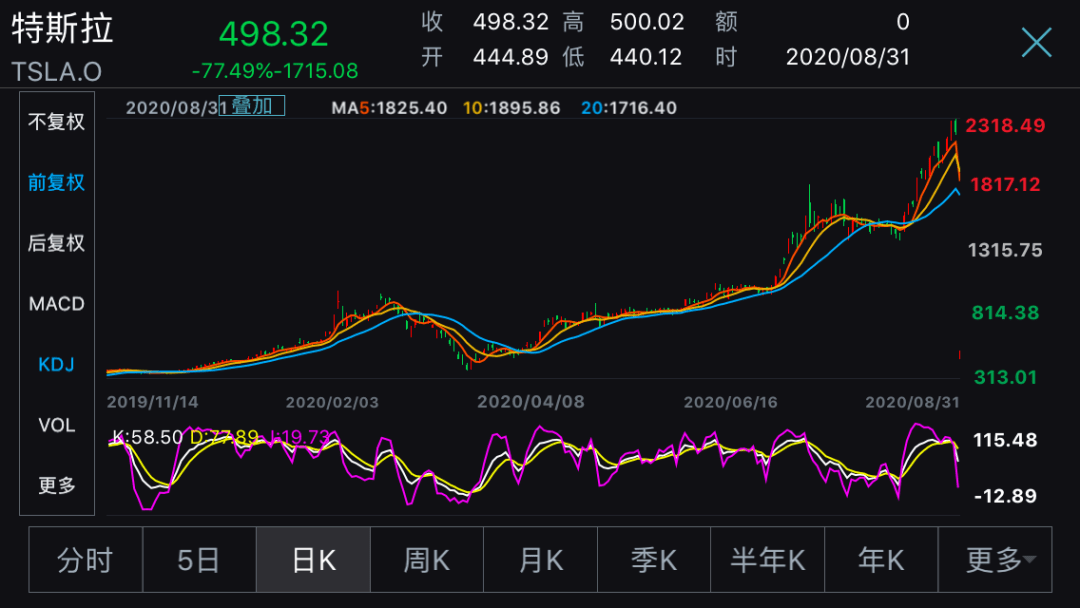Select 后复权 backward-adjusted price option
The width and height of the screenshot is (1080, 608).
[57, 243]
